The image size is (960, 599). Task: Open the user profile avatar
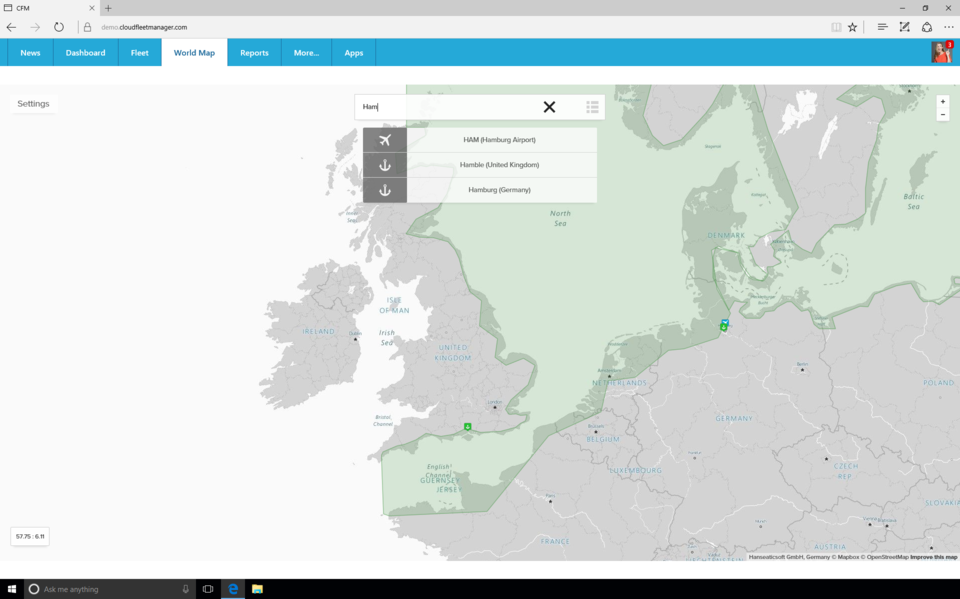point(940,53)
